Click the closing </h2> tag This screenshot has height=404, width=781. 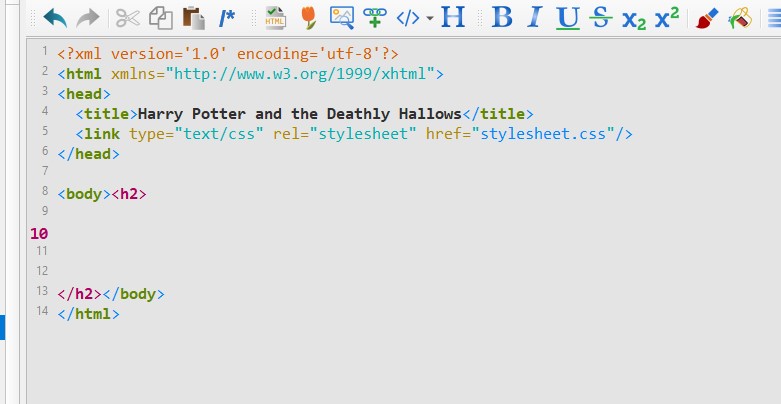coord(79,294)
